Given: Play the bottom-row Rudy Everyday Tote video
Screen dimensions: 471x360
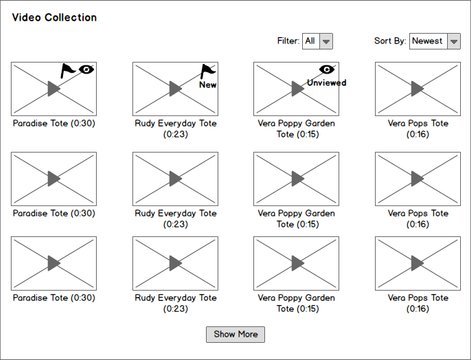Looking at the screenshot, I should (175, 263).
